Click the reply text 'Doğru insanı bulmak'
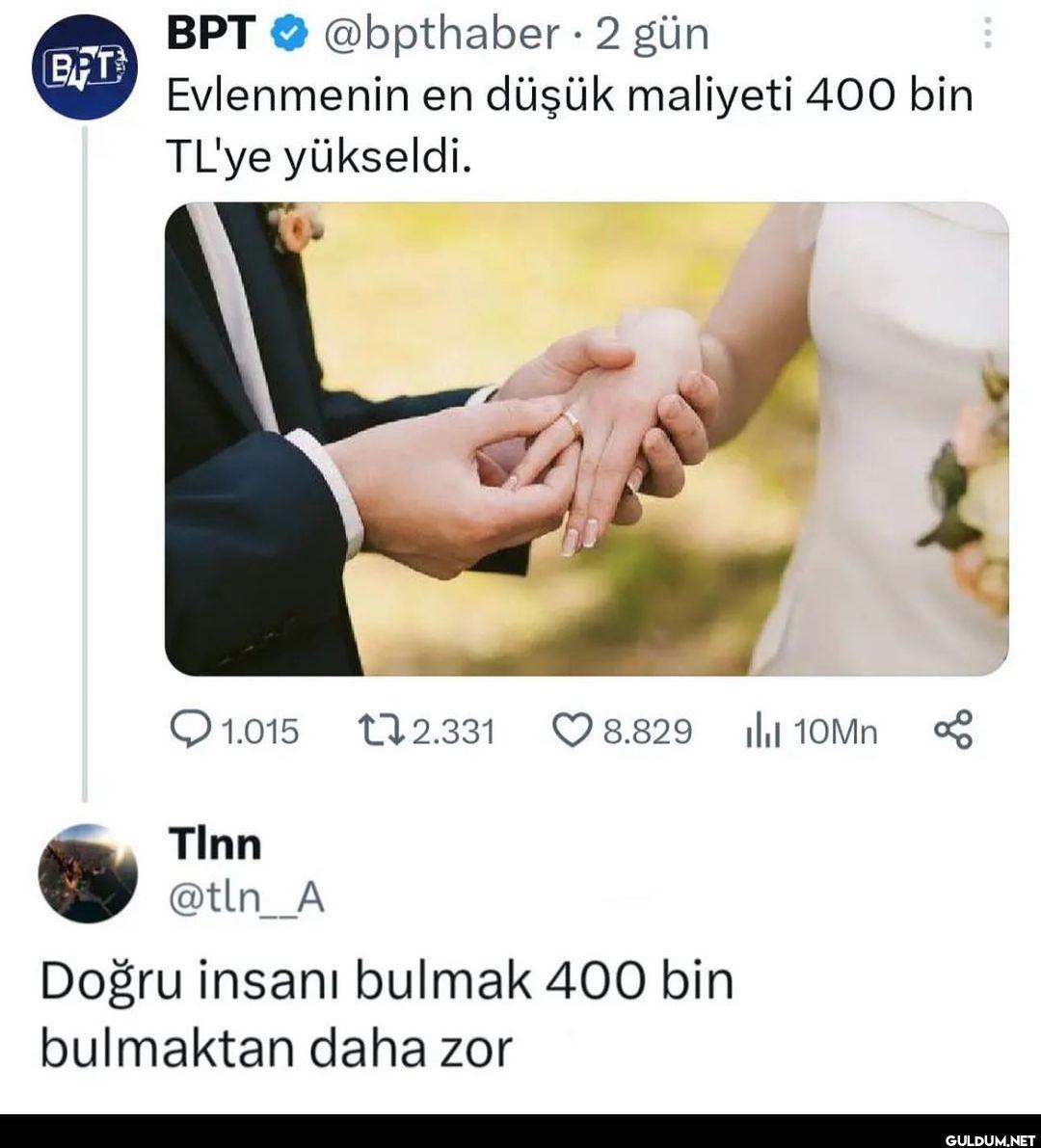This screenshot has width=1041, height=1148. click(285, 982)
